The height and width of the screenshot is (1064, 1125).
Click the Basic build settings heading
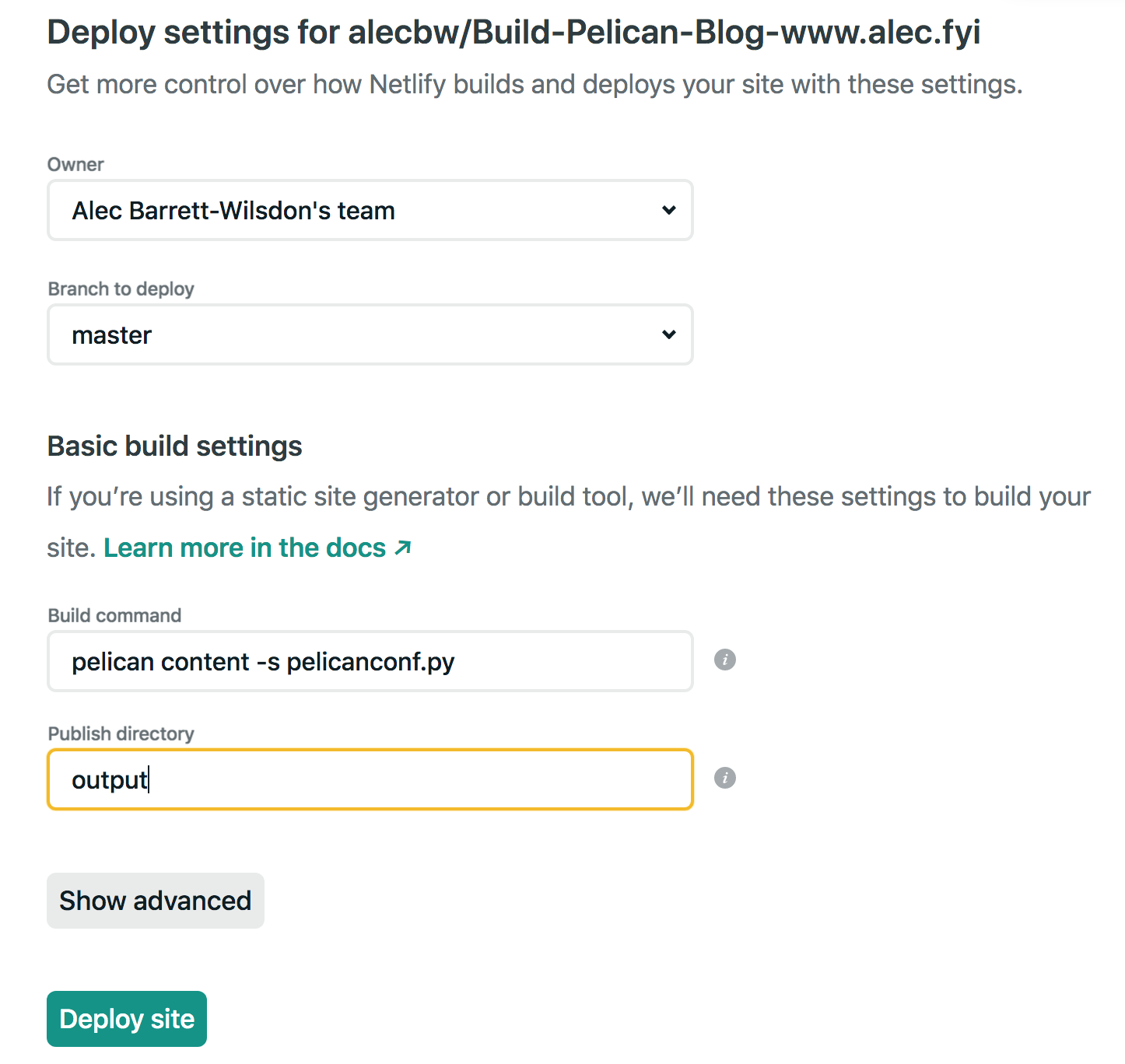click(175, 446)
